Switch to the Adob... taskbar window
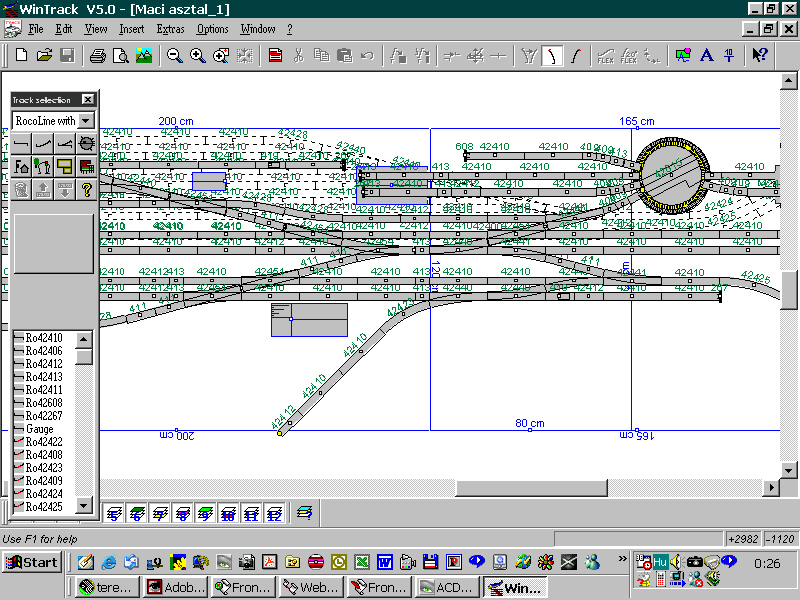Viewport: 800px width, 600px height. click(176, 587)
